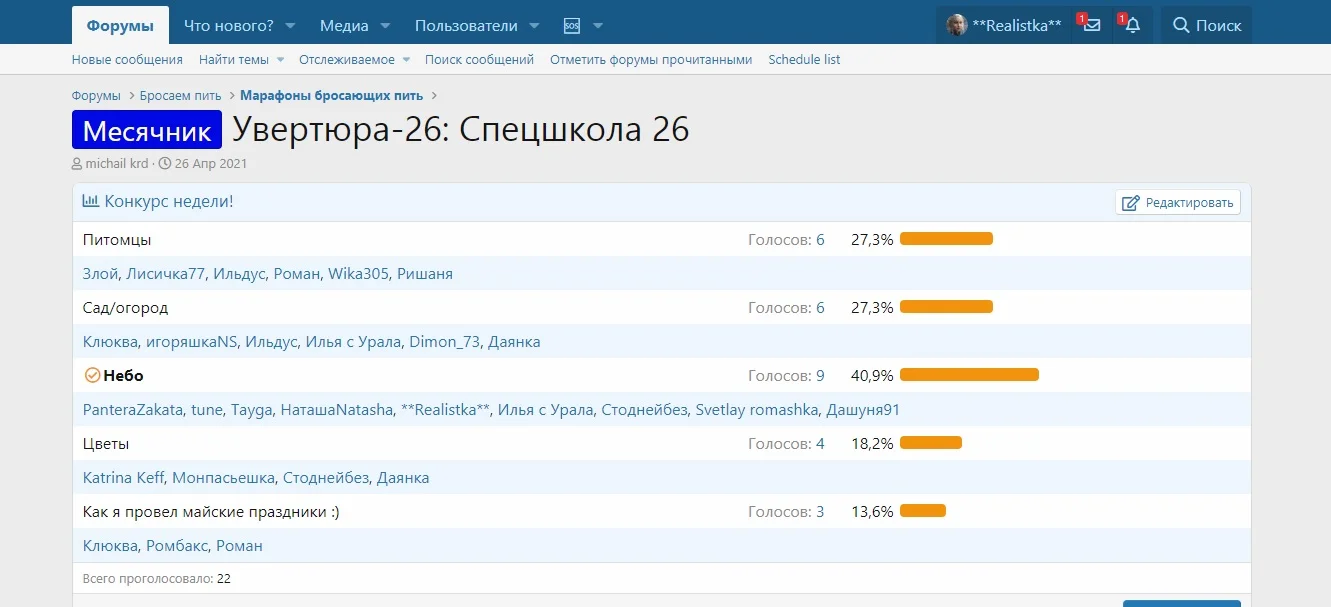Screen dimensions: 1331x607
Task: Click the person icon beside michail krd
Action: point(77,163)
